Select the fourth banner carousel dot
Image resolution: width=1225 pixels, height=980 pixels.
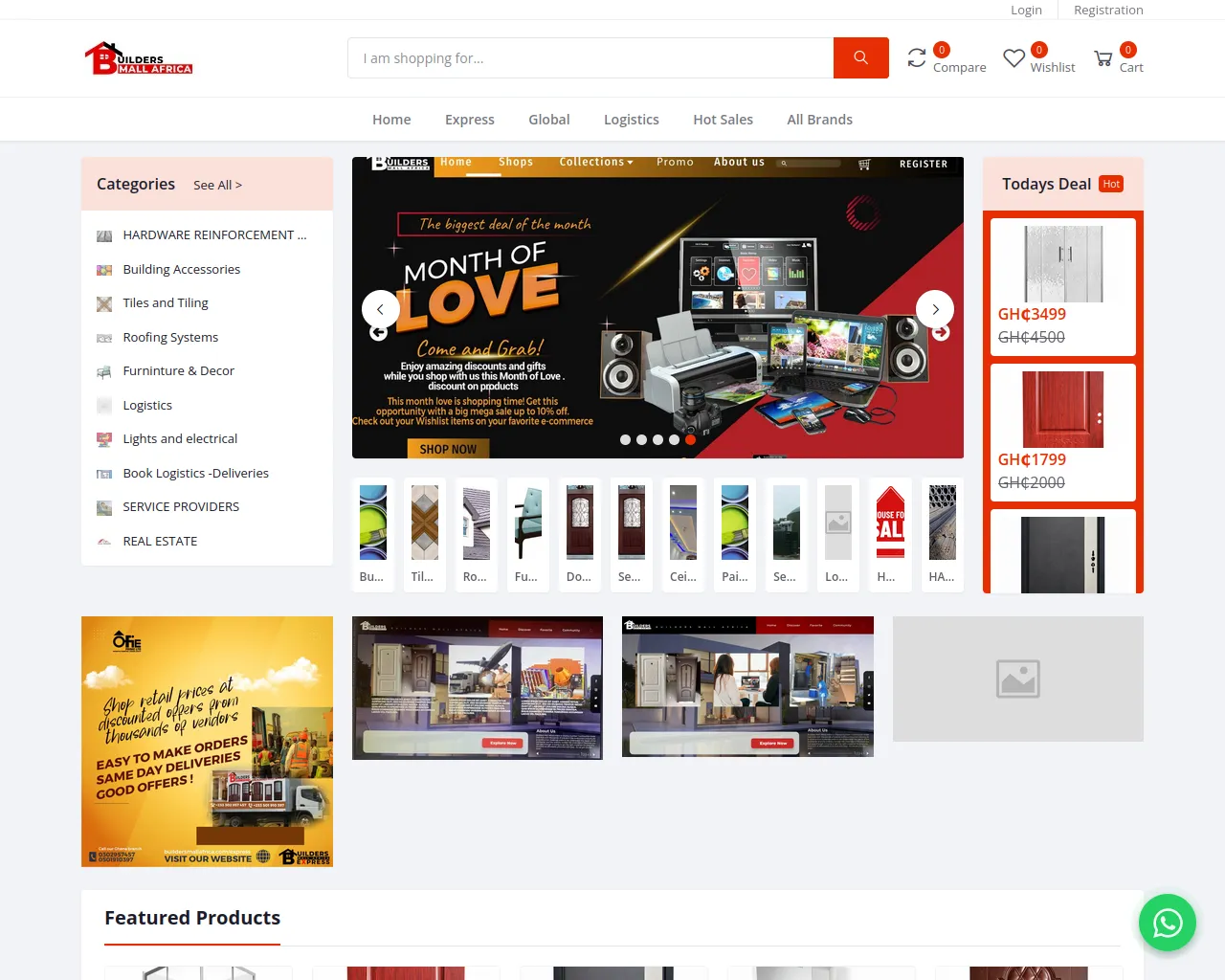(x=675, y=440)
